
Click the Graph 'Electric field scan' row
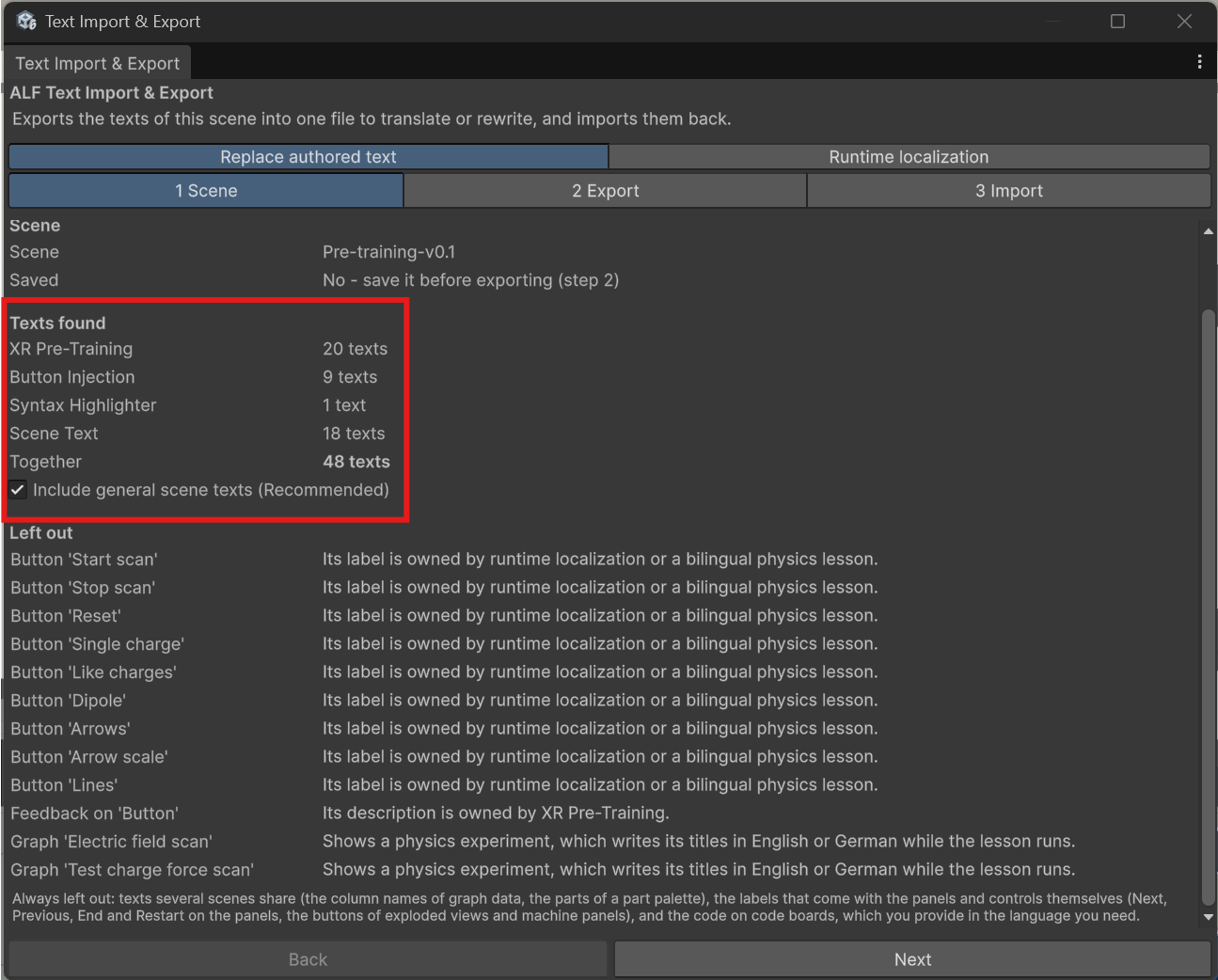click(x=543, y=842)
